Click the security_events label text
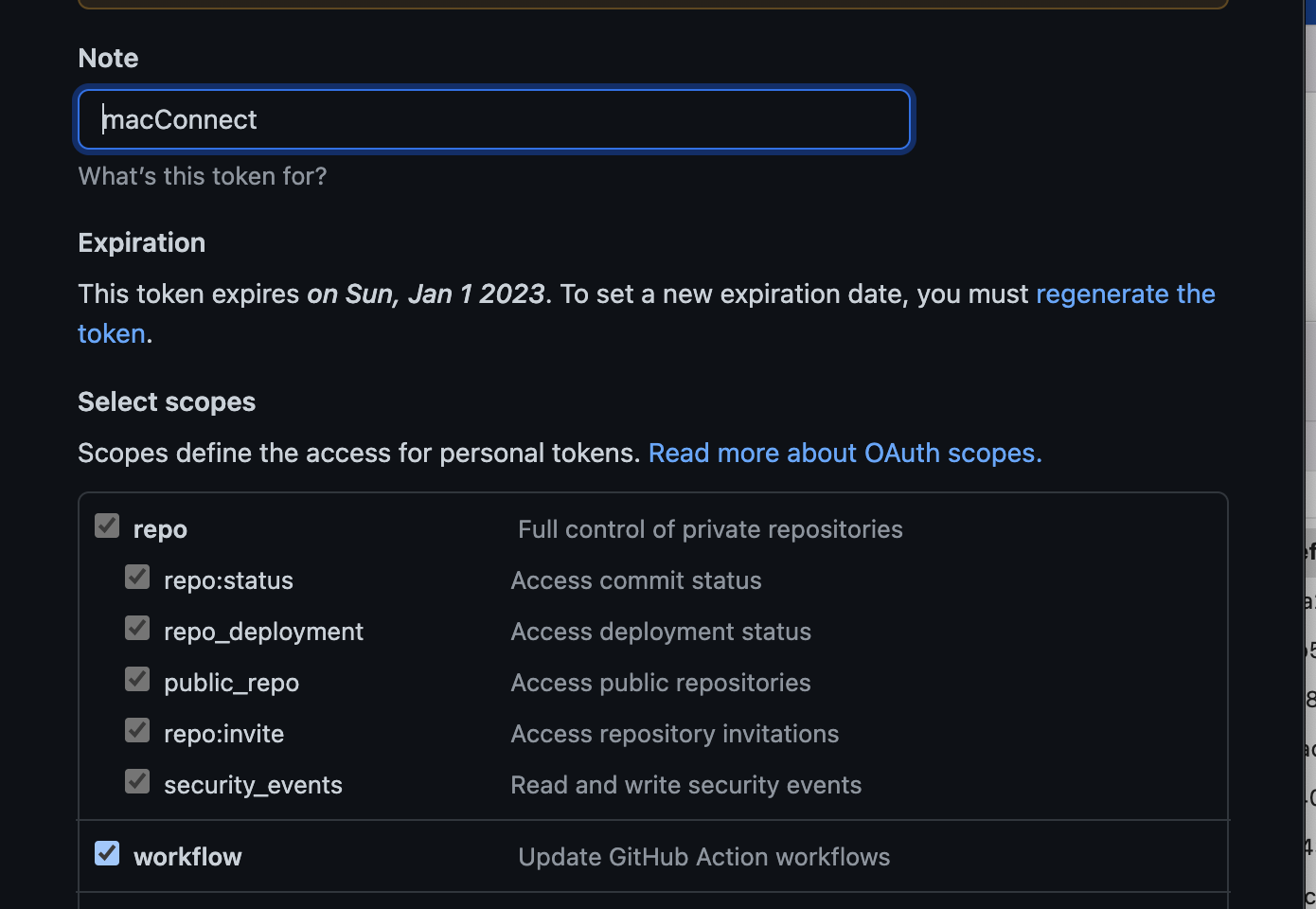 coord(253,785)
